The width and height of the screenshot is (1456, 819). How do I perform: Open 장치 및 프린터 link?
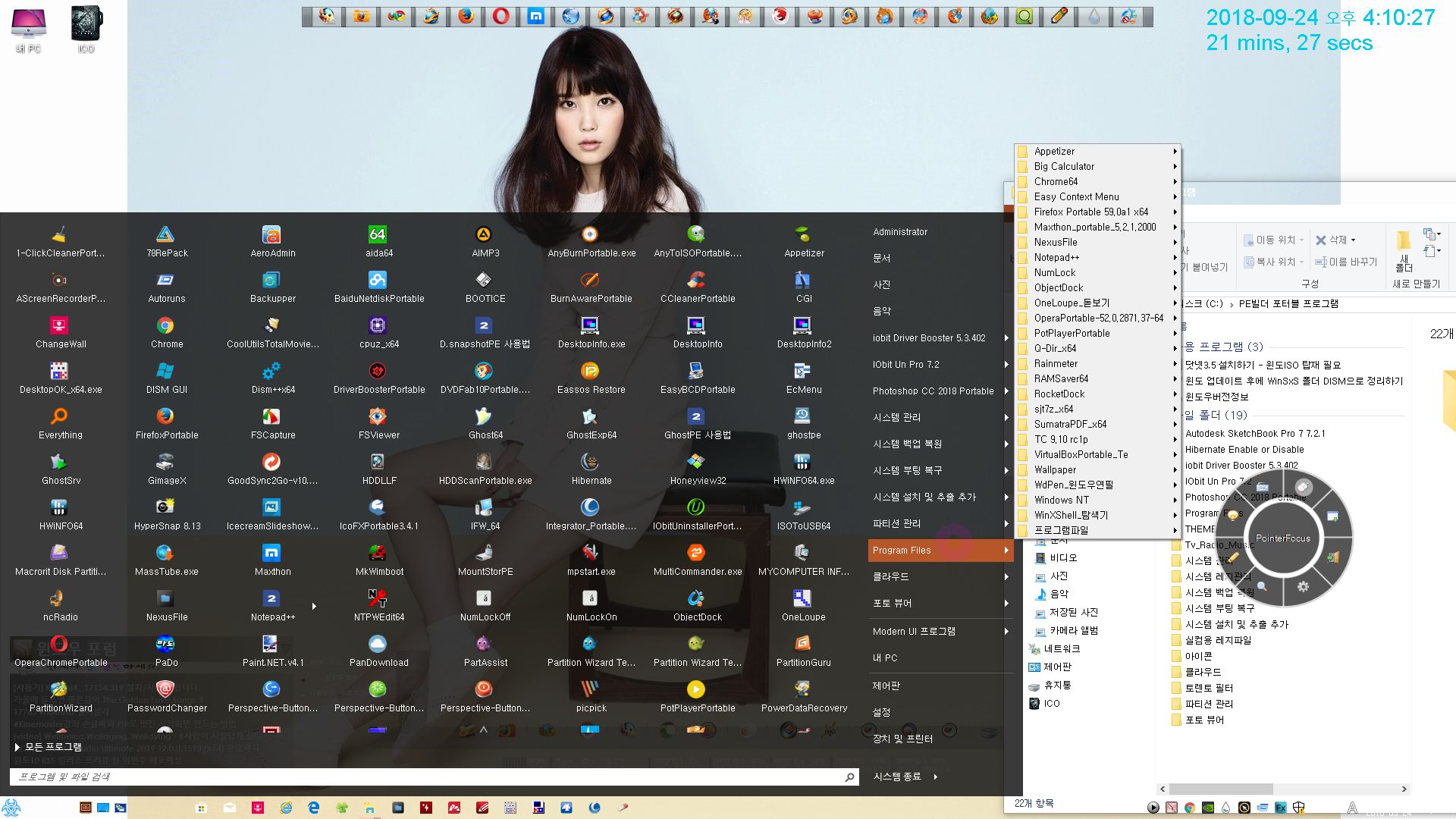902,739
